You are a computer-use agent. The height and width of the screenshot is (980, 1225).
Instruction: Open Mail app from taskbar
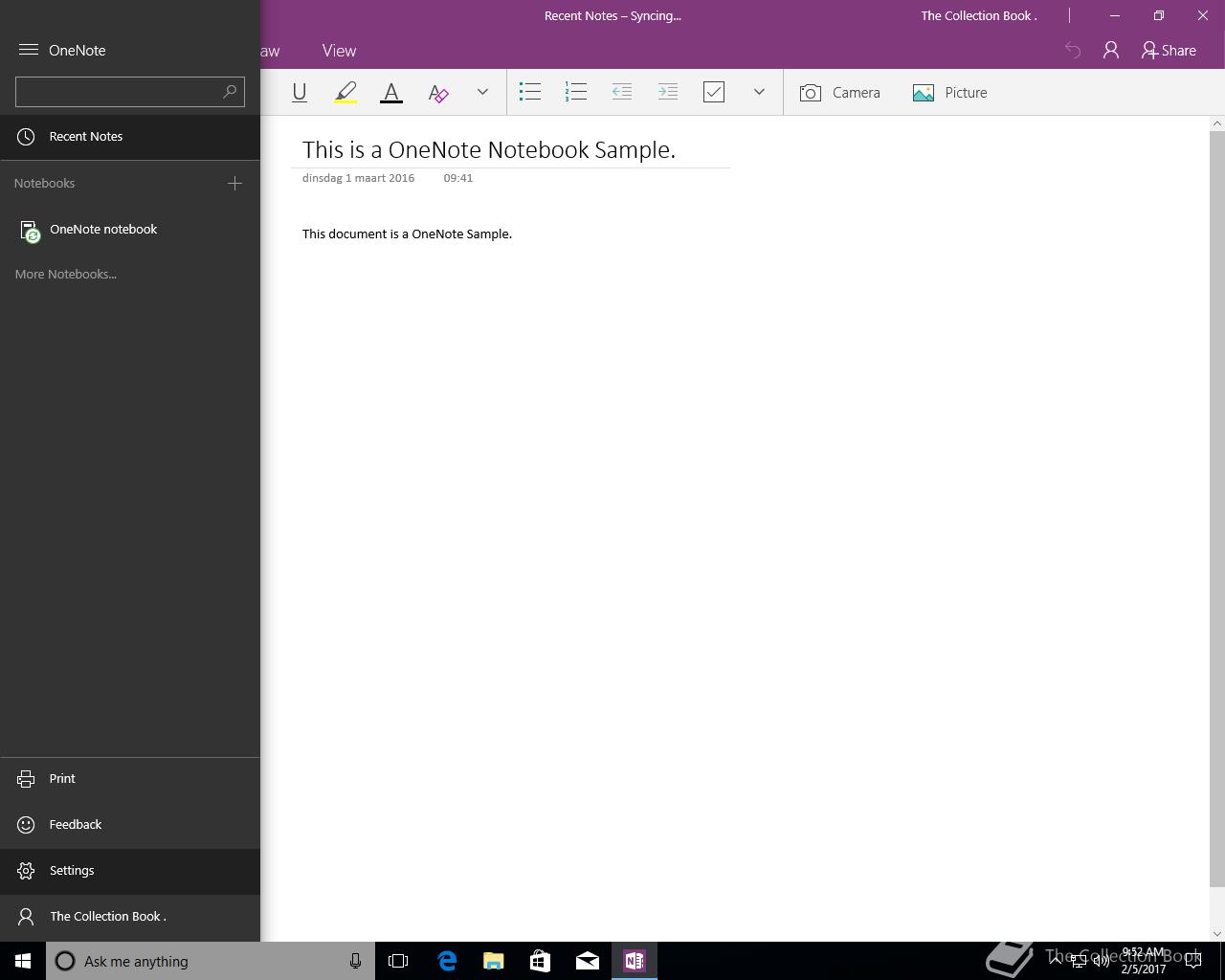pos(588,961)
